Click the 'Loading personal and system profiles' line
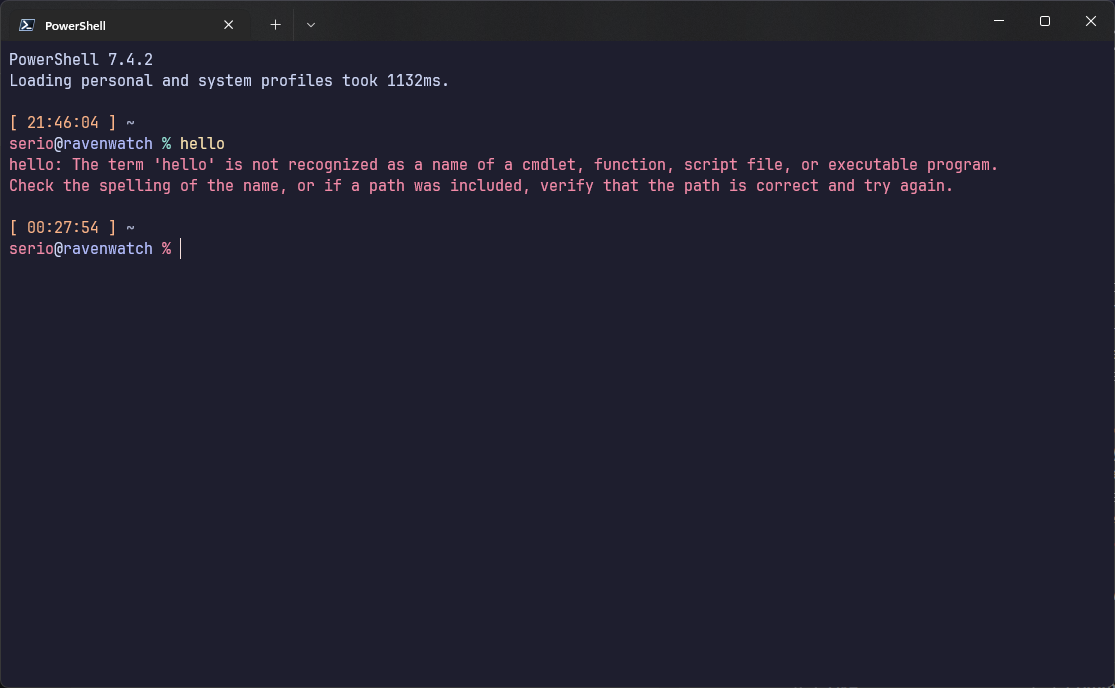The width and height of the screenshot is (1115, 688). point(229,81)
